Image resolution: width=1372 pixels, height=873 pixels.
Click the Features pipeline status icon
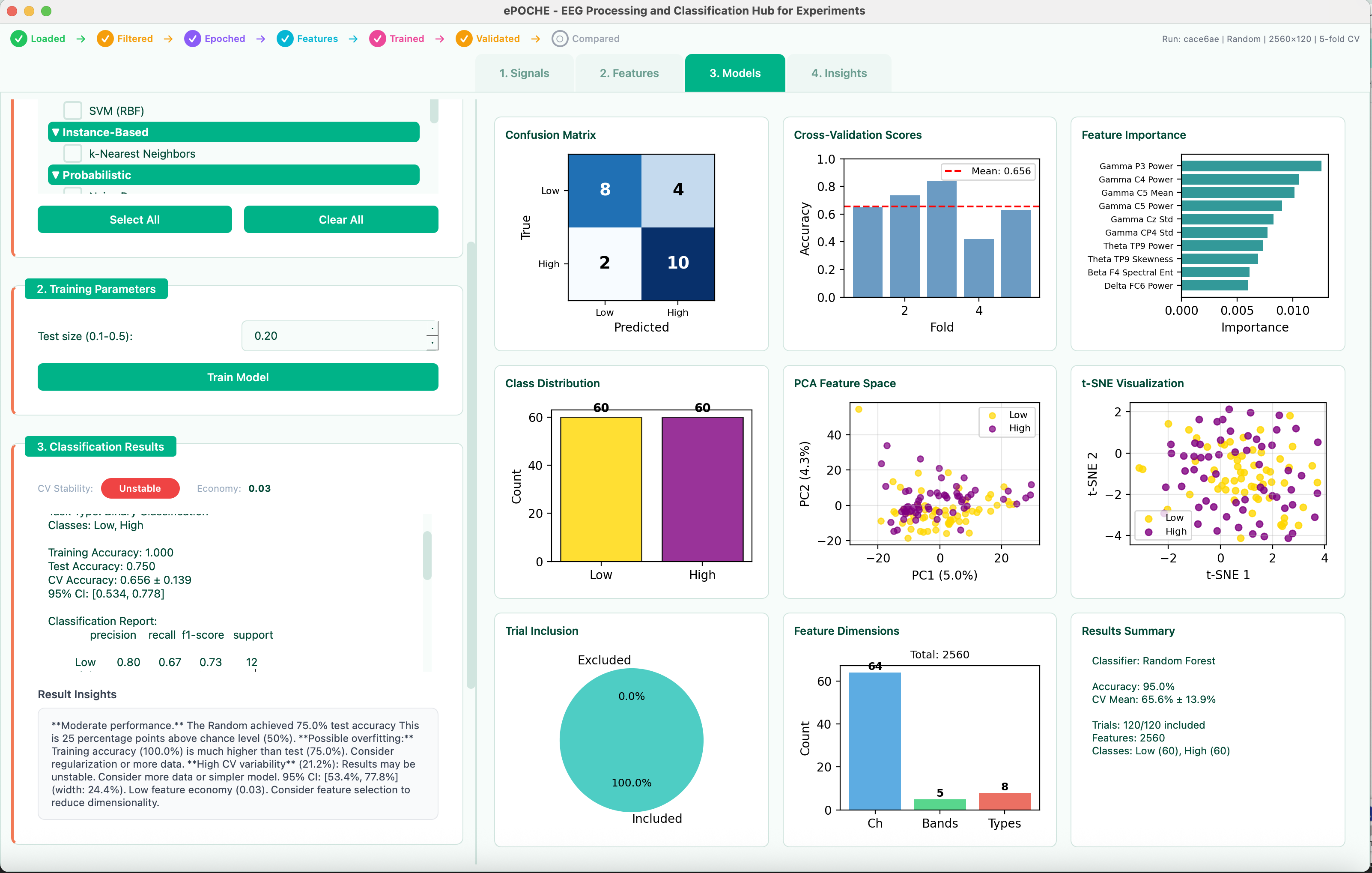click(x=285, y=38)
